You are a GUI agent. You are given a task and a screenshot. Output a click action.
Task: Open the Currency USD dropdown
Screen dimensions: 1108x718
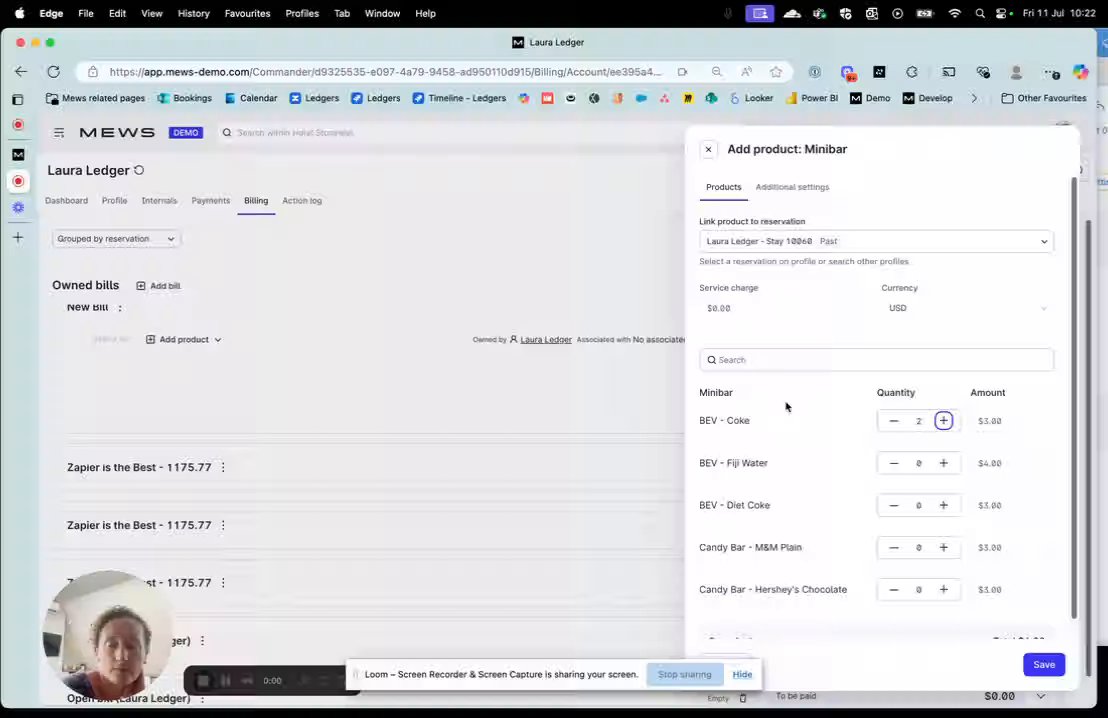point(967,308)
